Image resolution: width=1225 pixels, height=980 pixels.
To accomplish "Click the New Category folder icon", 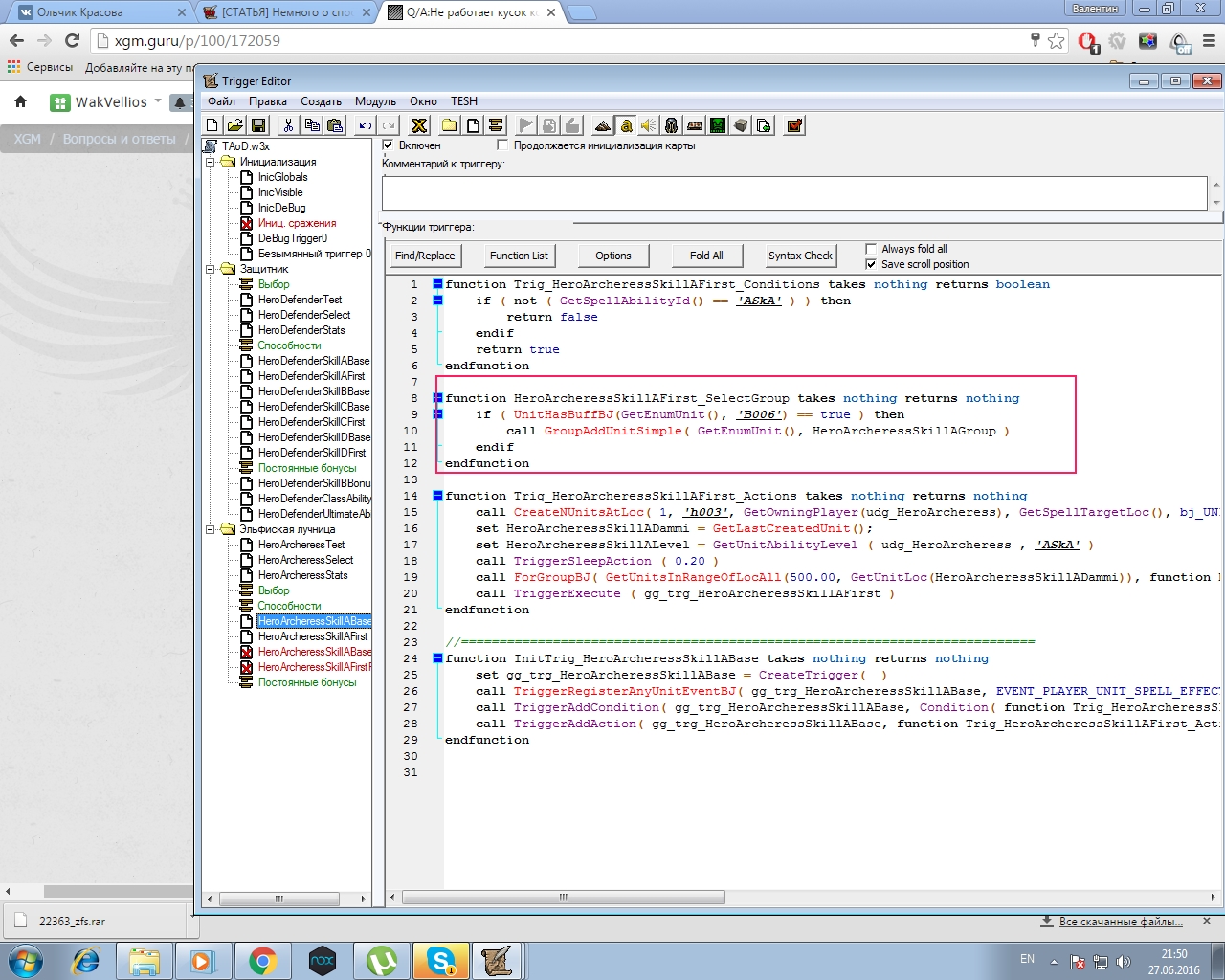I will [x=449, y=125].
